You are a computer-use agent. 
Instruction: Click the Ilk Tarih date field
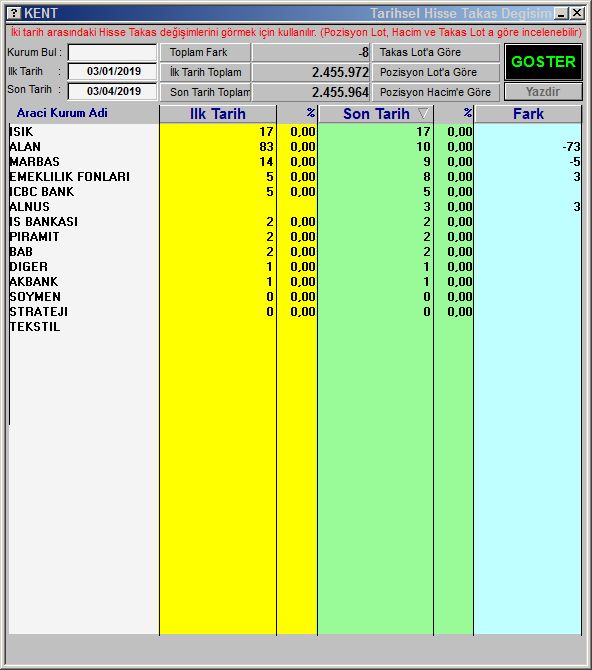pyautogui.click(x=112, y=71)
